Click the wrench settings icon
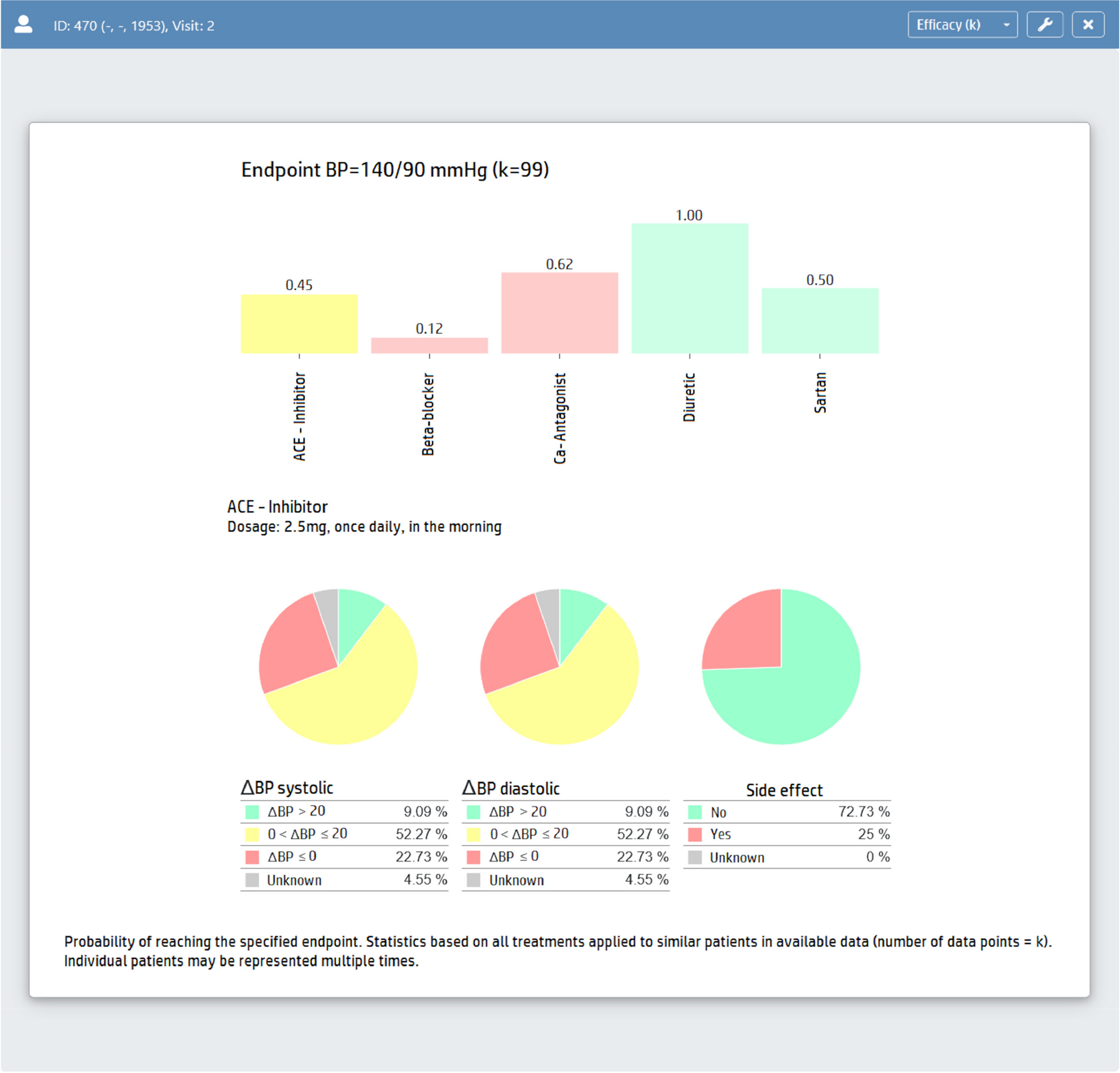 (x=1045, y=25)
